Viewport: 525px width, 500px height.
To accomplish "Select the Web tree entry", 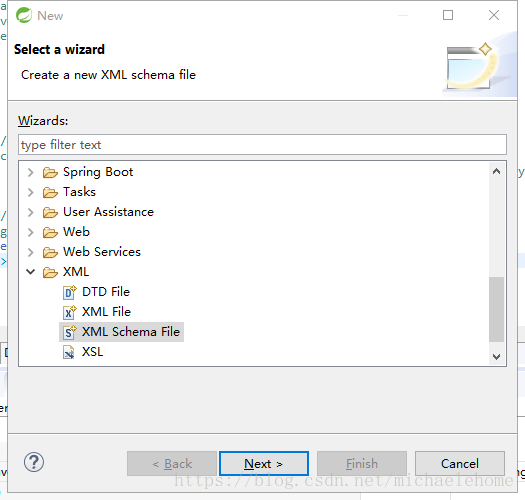I will pos(76,232).
